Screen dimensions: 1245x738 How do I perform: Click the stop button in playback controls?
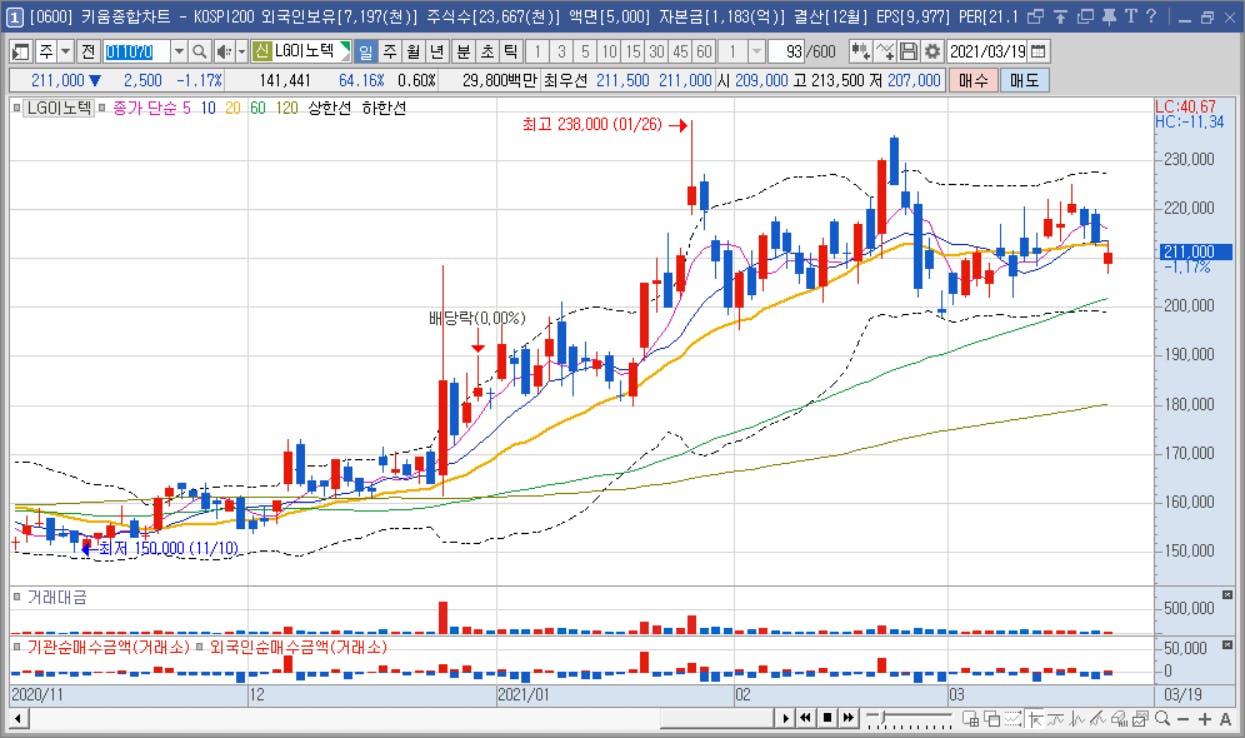pyautogui.click(x=827, y=717)
